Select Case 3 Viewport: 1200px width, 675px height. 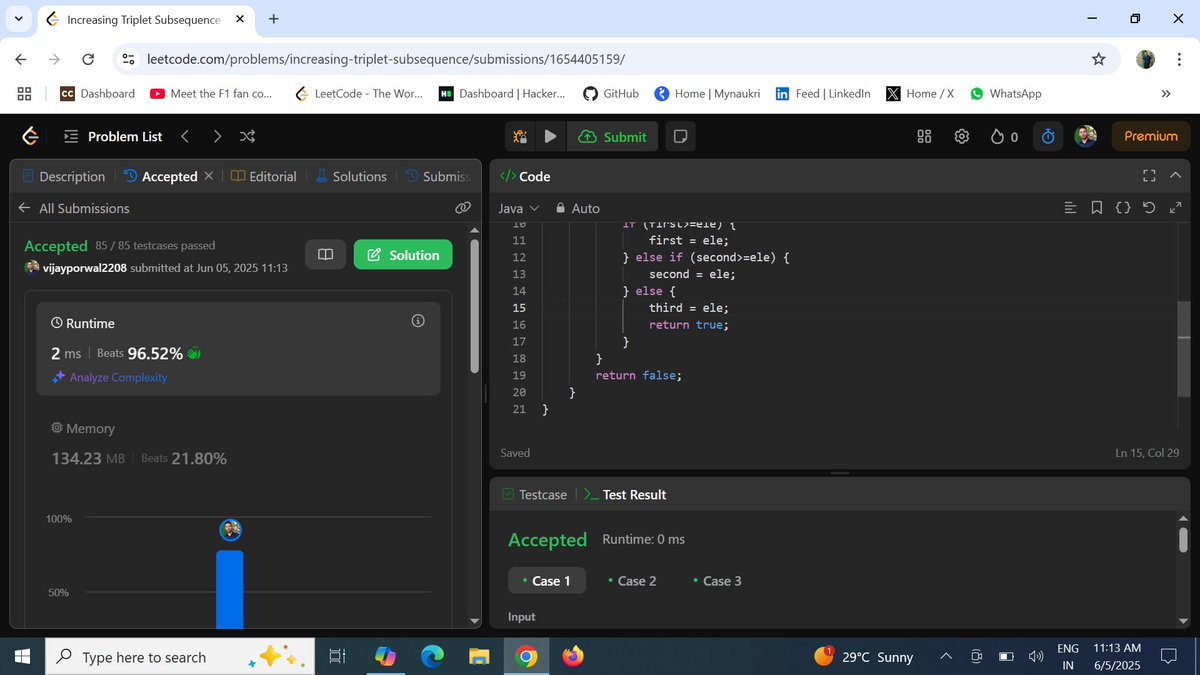coord(717,581)
